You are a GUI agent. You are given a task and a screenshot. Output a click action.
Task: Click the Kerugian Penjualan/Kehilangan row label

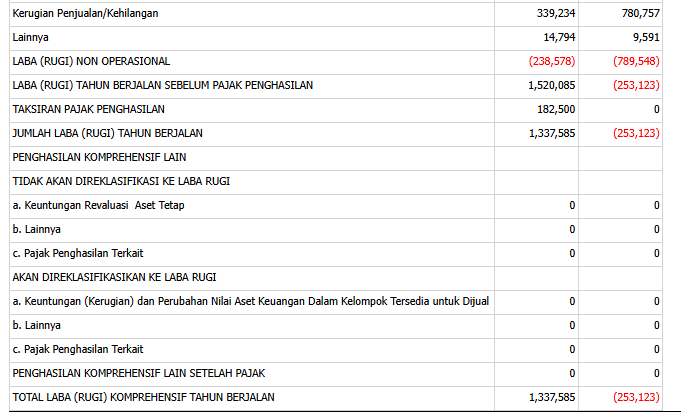(85, 14)
